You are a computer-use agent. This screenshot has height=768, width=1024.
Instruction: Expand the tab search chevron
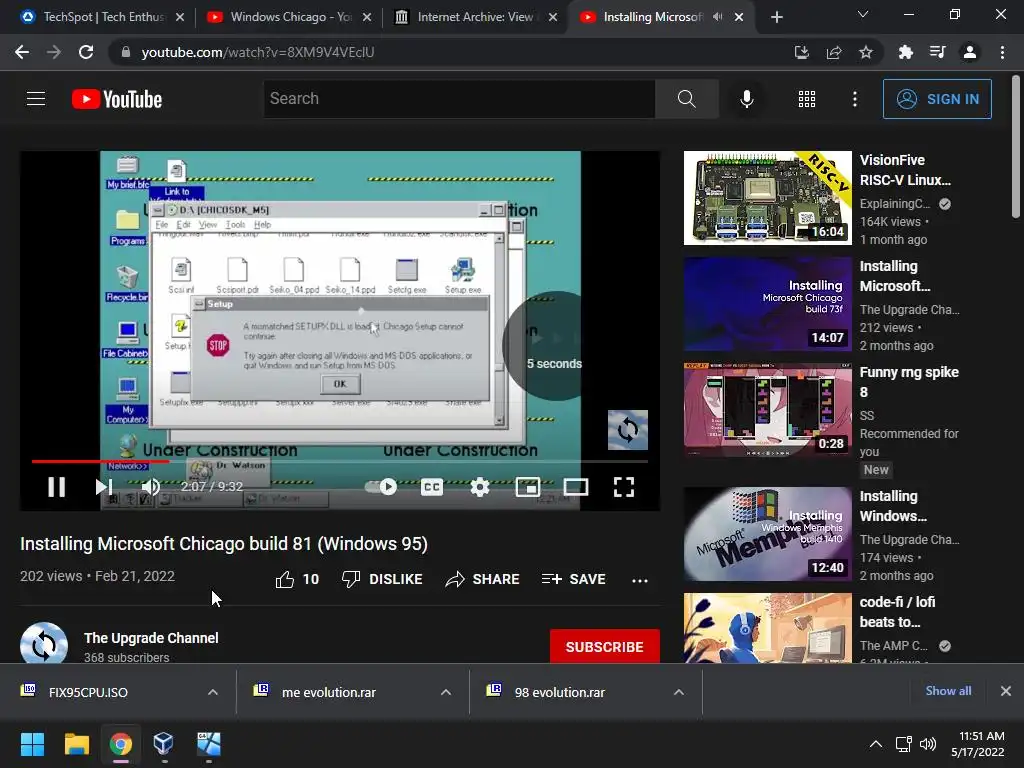(x=863, y=14)
